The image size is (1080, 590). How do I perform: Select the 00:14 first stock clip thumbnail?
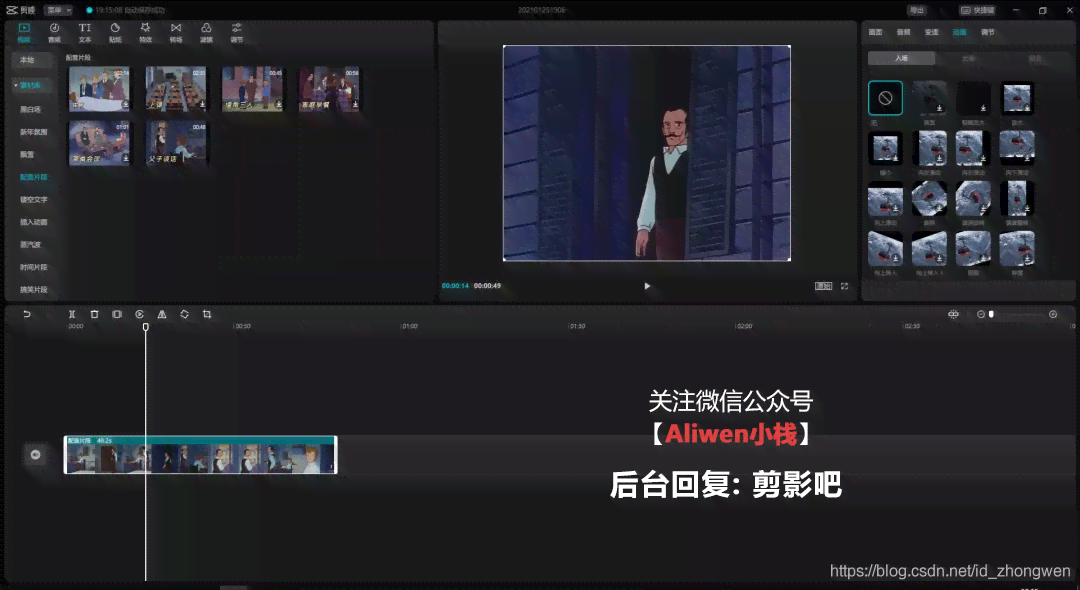coord(99,89)
